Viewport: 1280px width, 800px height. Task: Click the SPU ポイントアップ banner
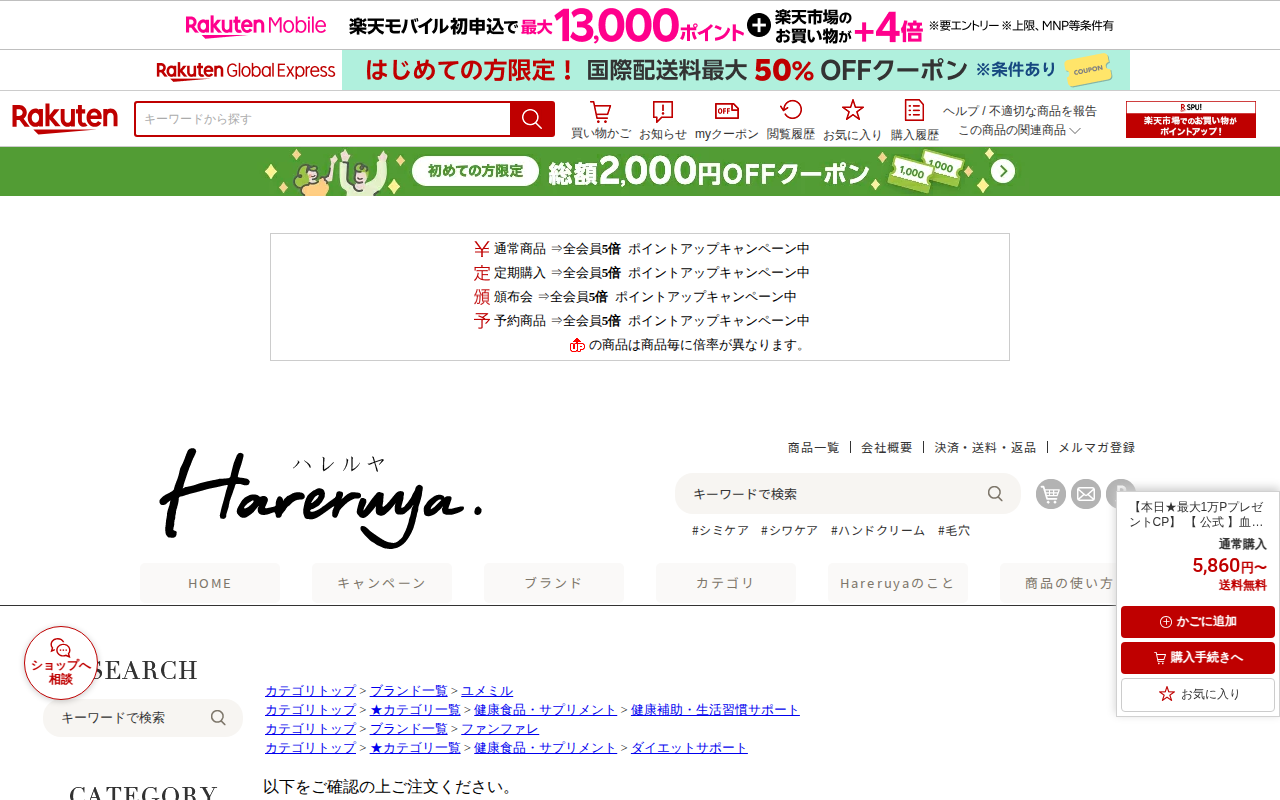click(x=1191, y=119)
